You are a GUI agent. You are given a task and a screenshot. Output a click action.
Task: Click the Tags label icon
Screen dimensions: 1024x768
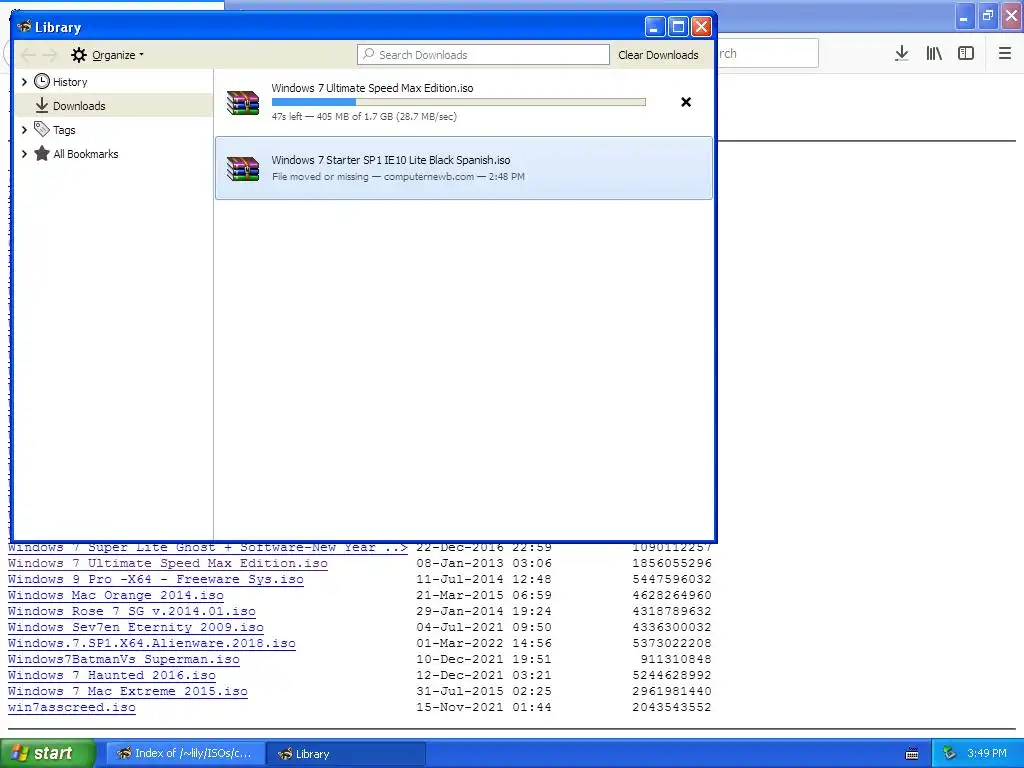coord(42,129)
